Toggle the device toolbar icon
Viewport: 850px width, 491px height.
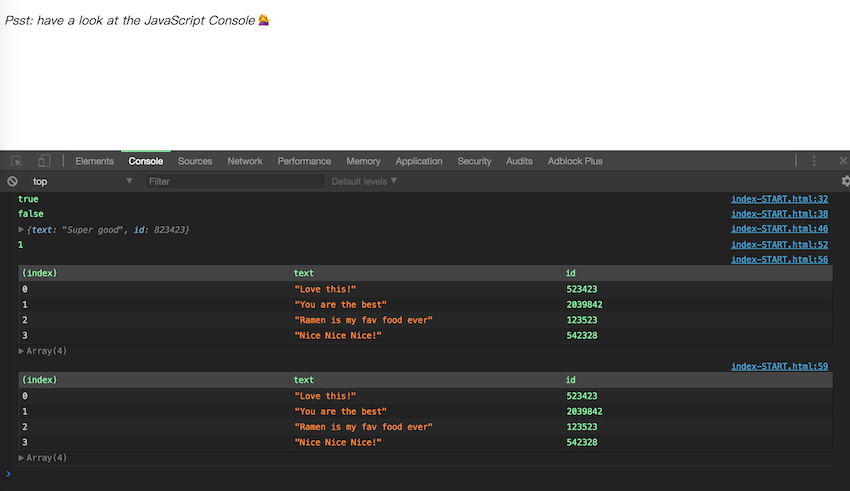(x=44, y=161)
